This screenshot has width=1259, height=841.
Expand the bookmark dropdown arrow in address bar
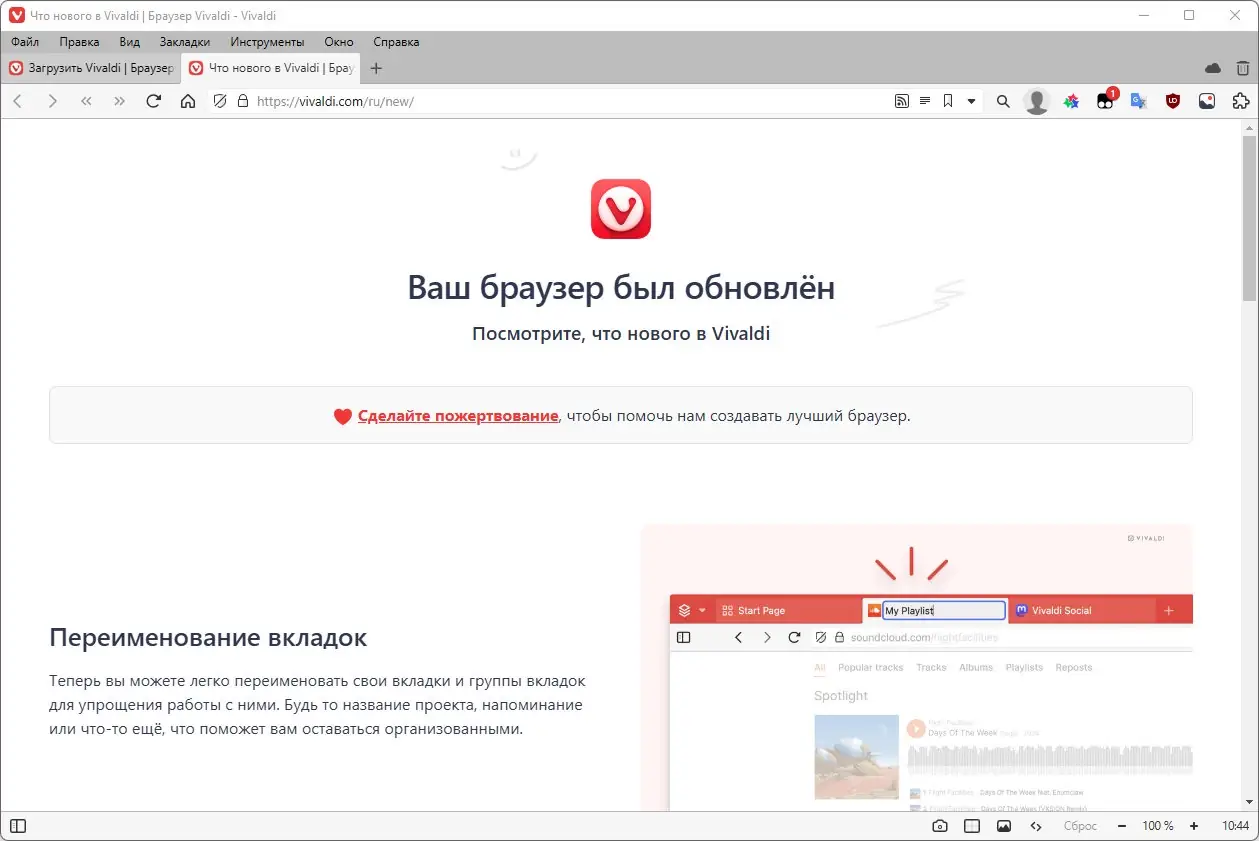(x=969, y=100)
